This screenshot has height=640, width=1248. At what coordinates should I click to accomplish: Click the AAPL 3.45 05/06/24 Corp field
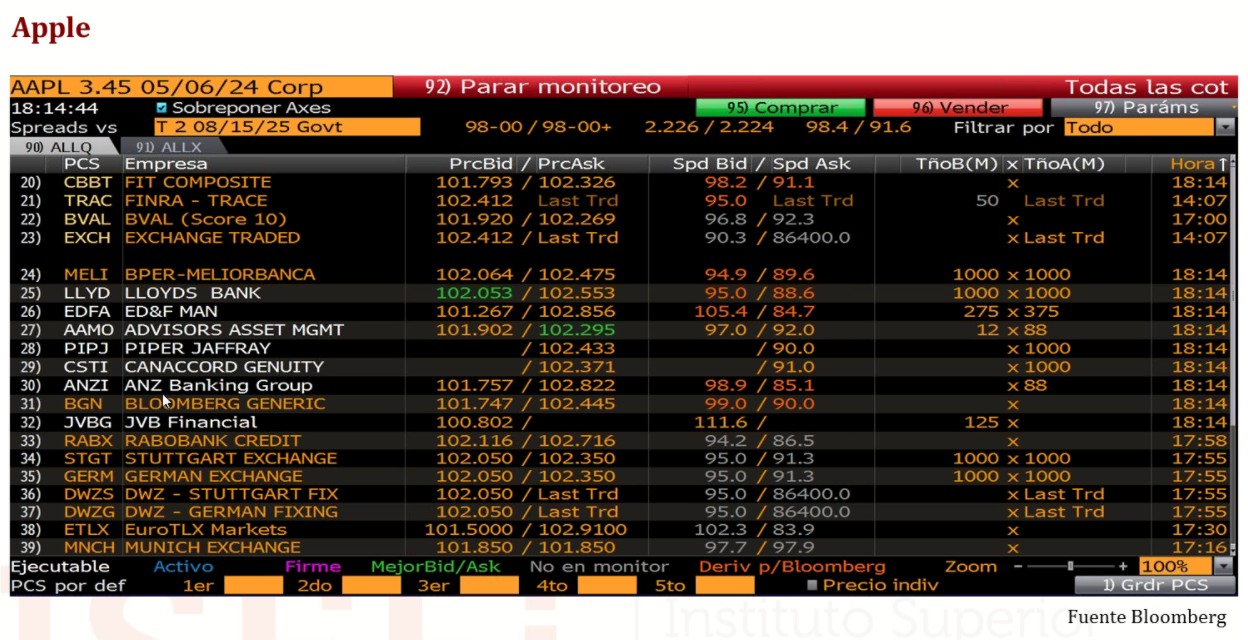click(201, 87)
